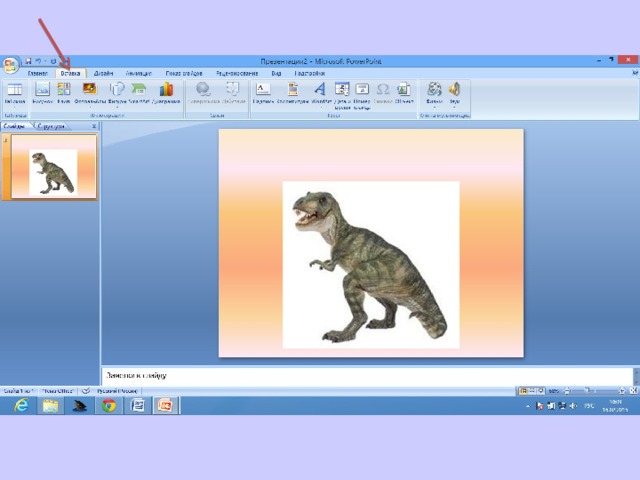Viewport: 640px width, 480px height.
Task: Open PowerPoint Help icon at ribbon right
Action: pos(635,73)
